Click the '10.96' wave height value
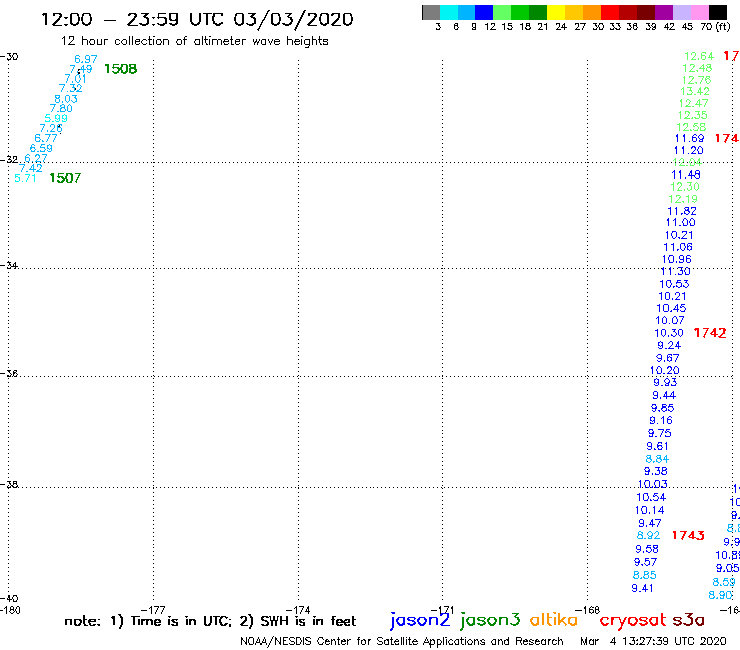Image resolution: width=740 pixels, height=650 pixels. click(676, 259)
